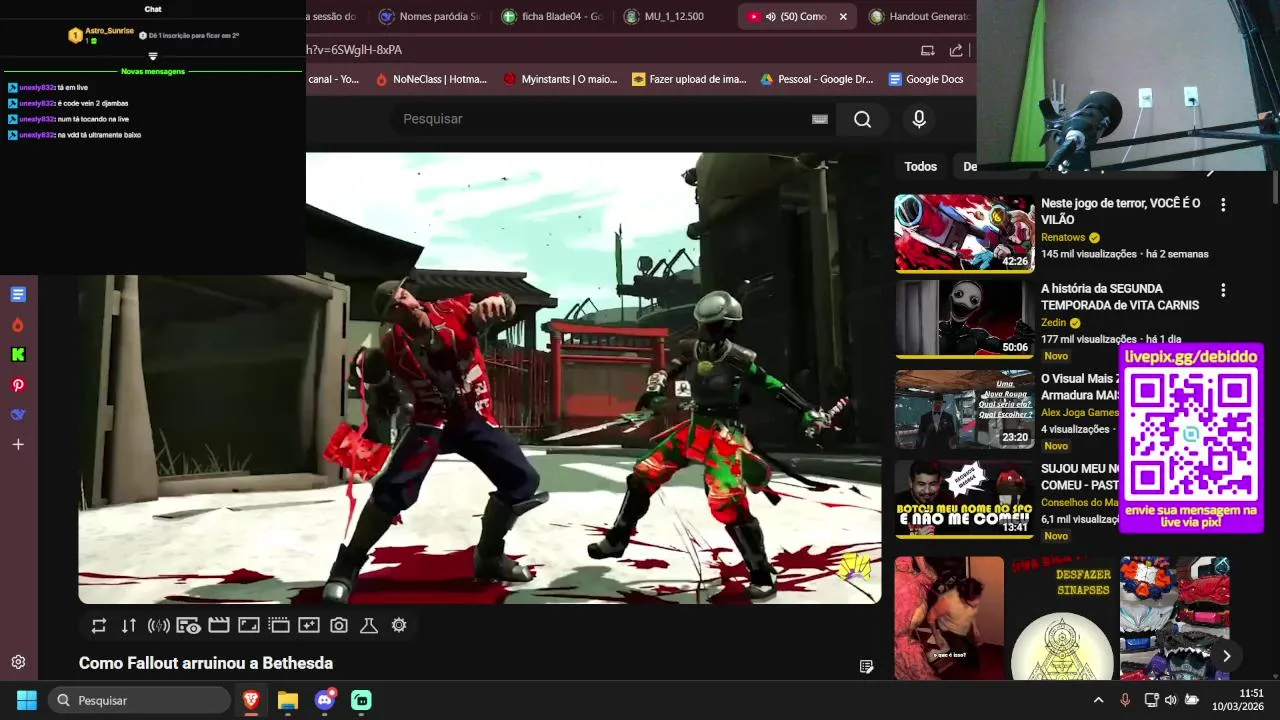Show hidden system tray icons
Viewport: 1280px width, 720px height.
(1098, 700)
